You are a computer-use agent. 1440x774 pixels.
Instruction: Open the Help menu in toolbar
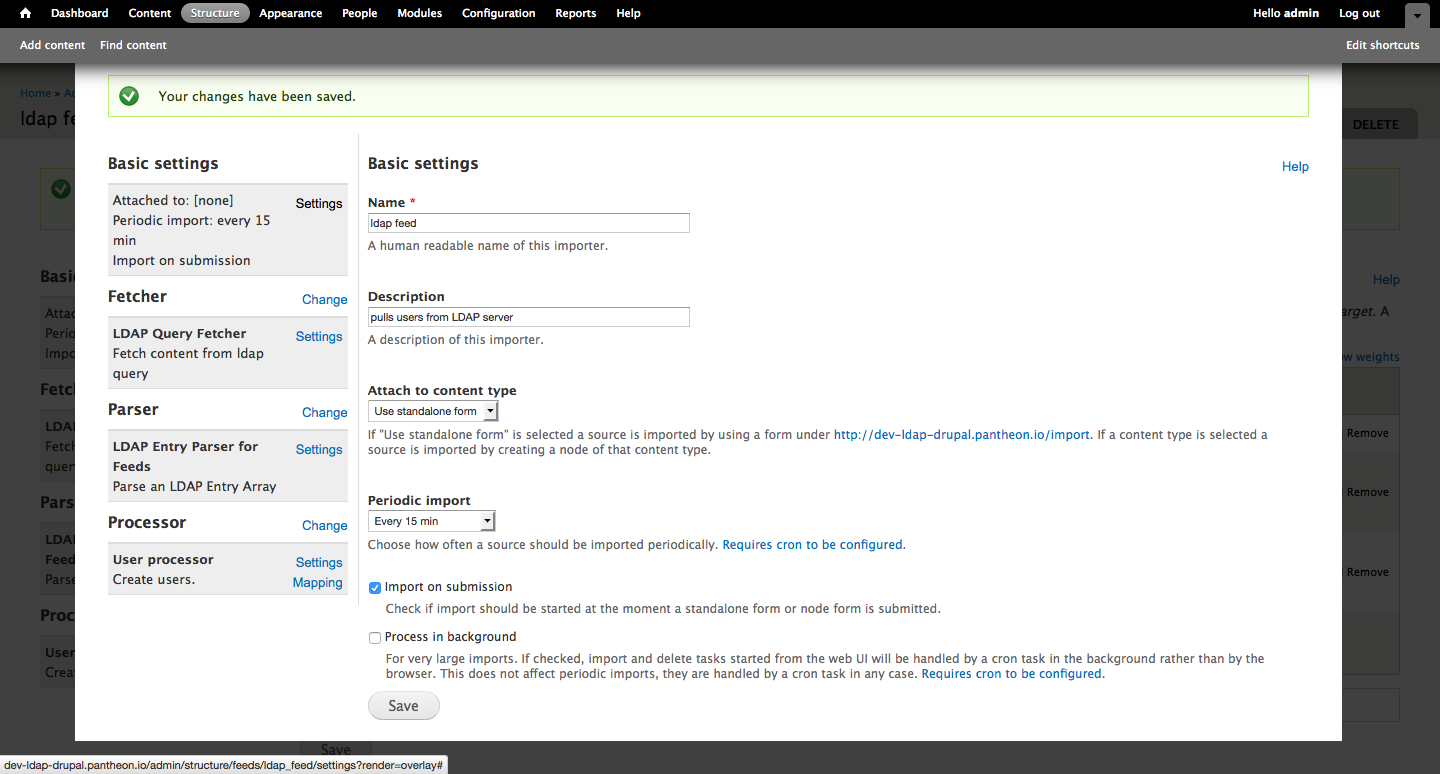click(x=629, y=13)
